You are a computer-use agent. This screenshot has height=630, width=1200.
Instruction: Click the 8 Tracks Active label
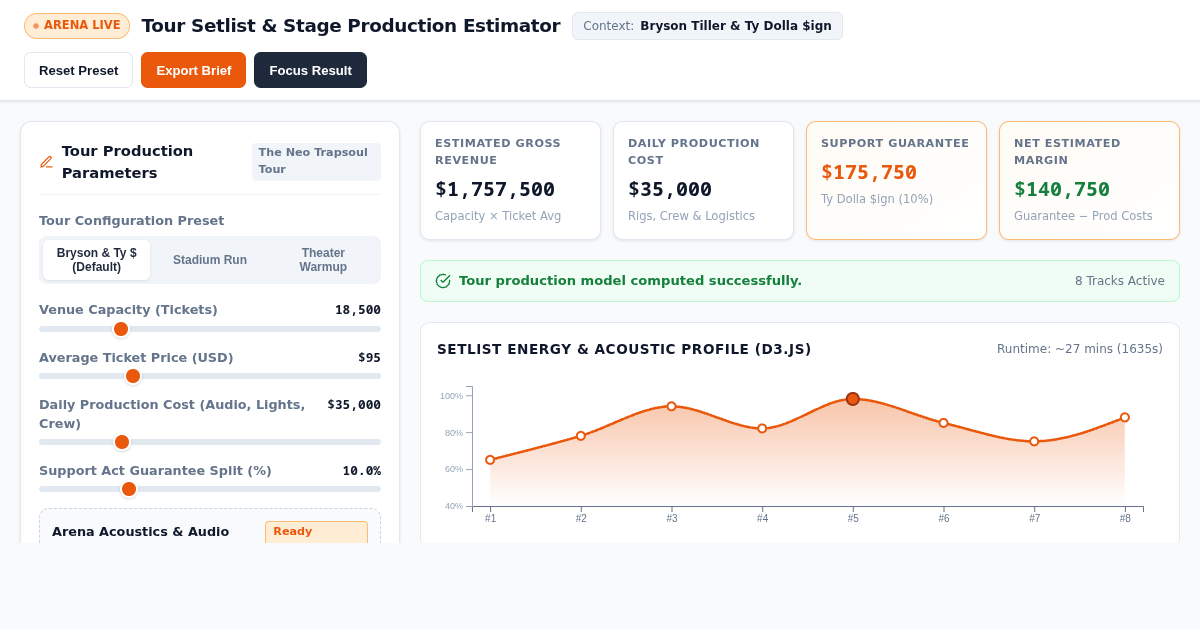point(1120,281)
